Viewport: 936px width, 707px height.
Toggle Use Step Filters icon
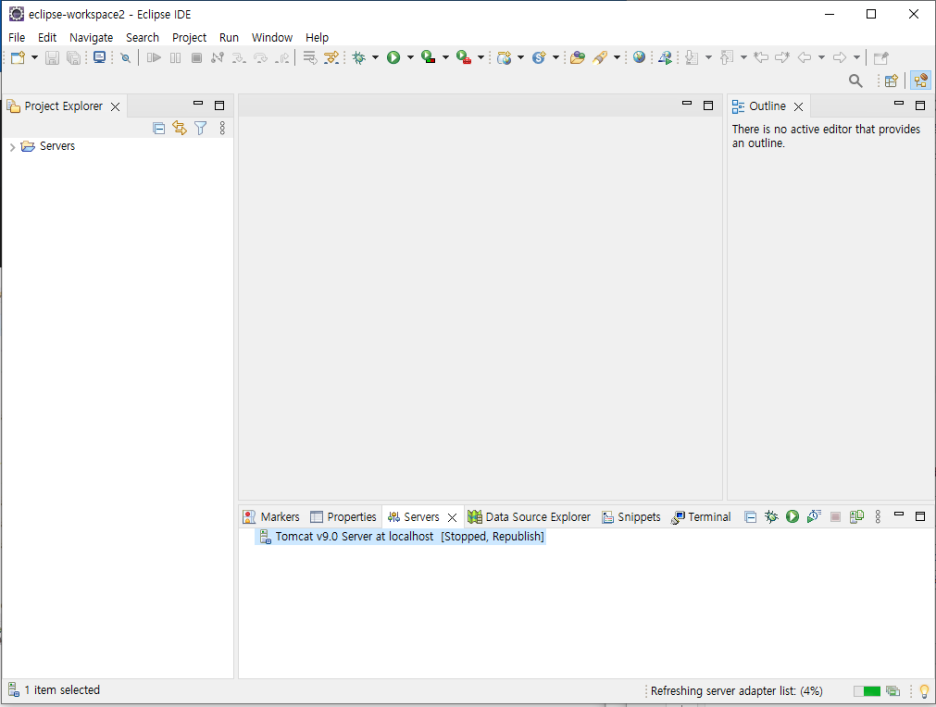(331, 58)
